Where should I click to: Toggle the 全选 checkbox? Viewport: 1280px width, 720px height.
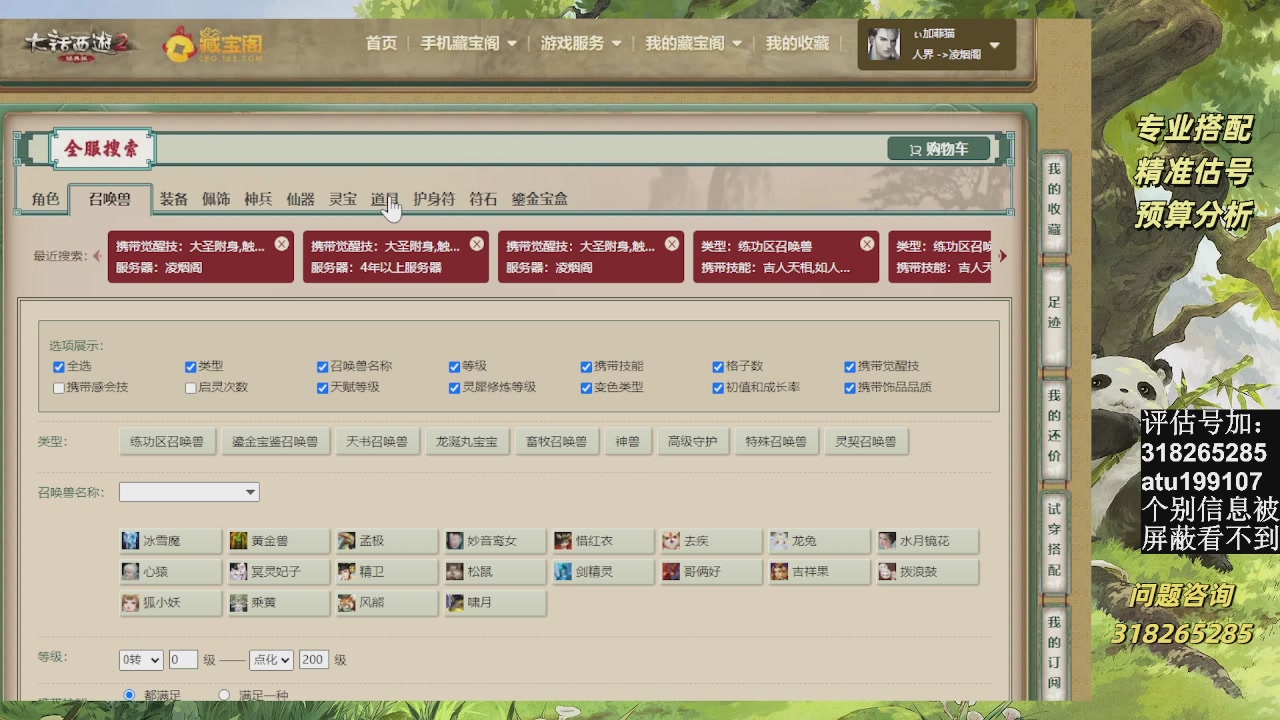[x=59, y=367]
